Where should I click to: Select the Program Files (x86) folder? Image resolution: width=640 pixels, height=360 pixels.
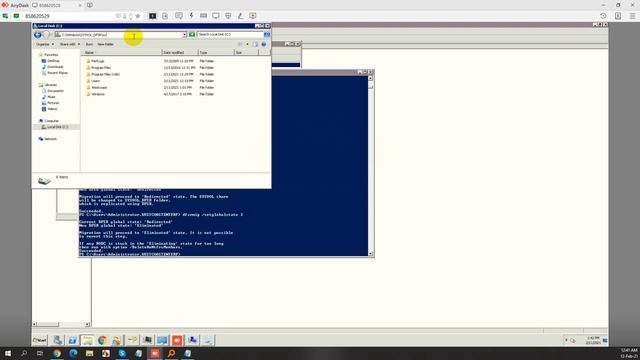(x=105, y=74)
